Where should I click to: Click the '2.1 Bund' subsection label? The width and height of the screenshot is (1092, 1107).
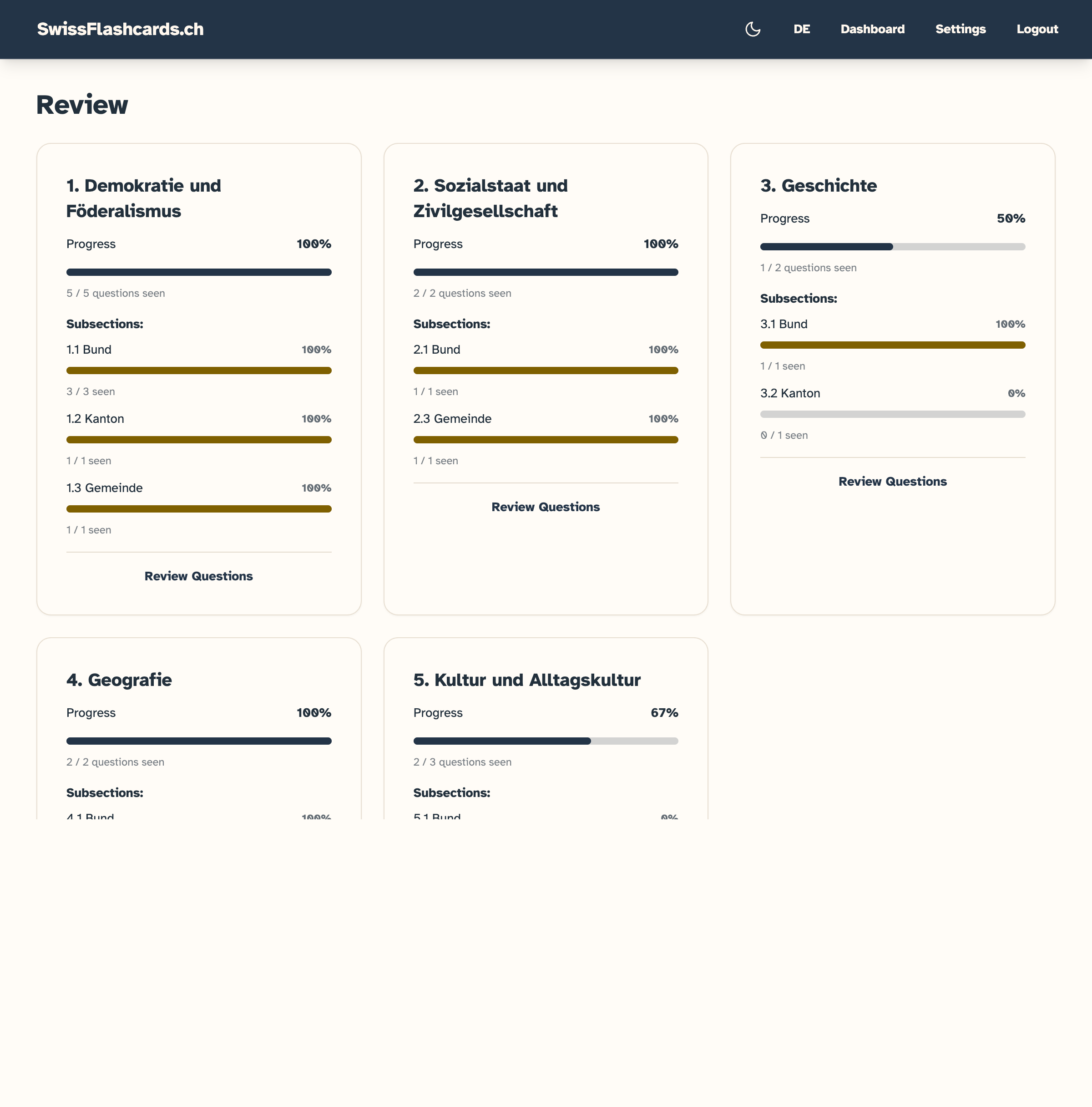tap(436, 350)
